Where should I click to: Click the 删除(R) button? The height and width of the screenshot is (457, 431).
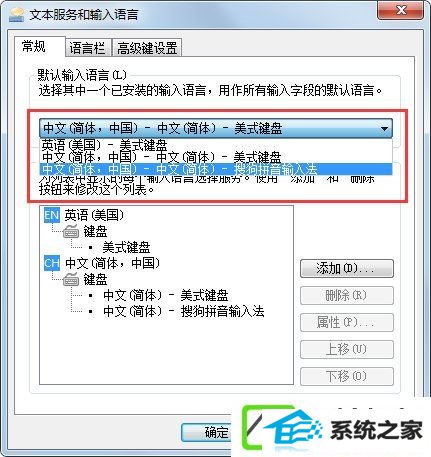click(x=347, y=295)
